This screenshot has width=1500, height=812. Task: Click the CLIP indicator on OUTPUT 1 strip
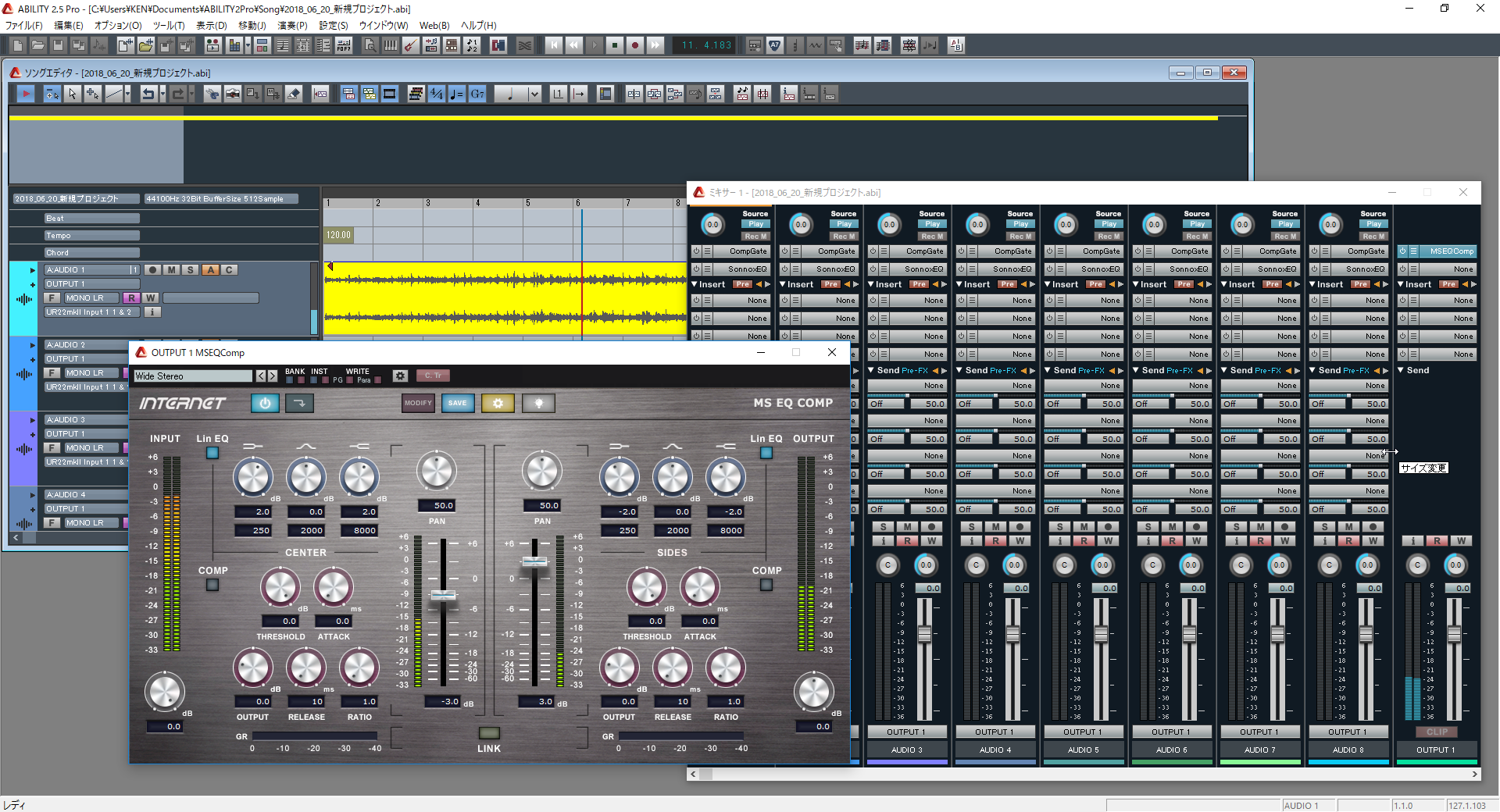(1437, 732)
